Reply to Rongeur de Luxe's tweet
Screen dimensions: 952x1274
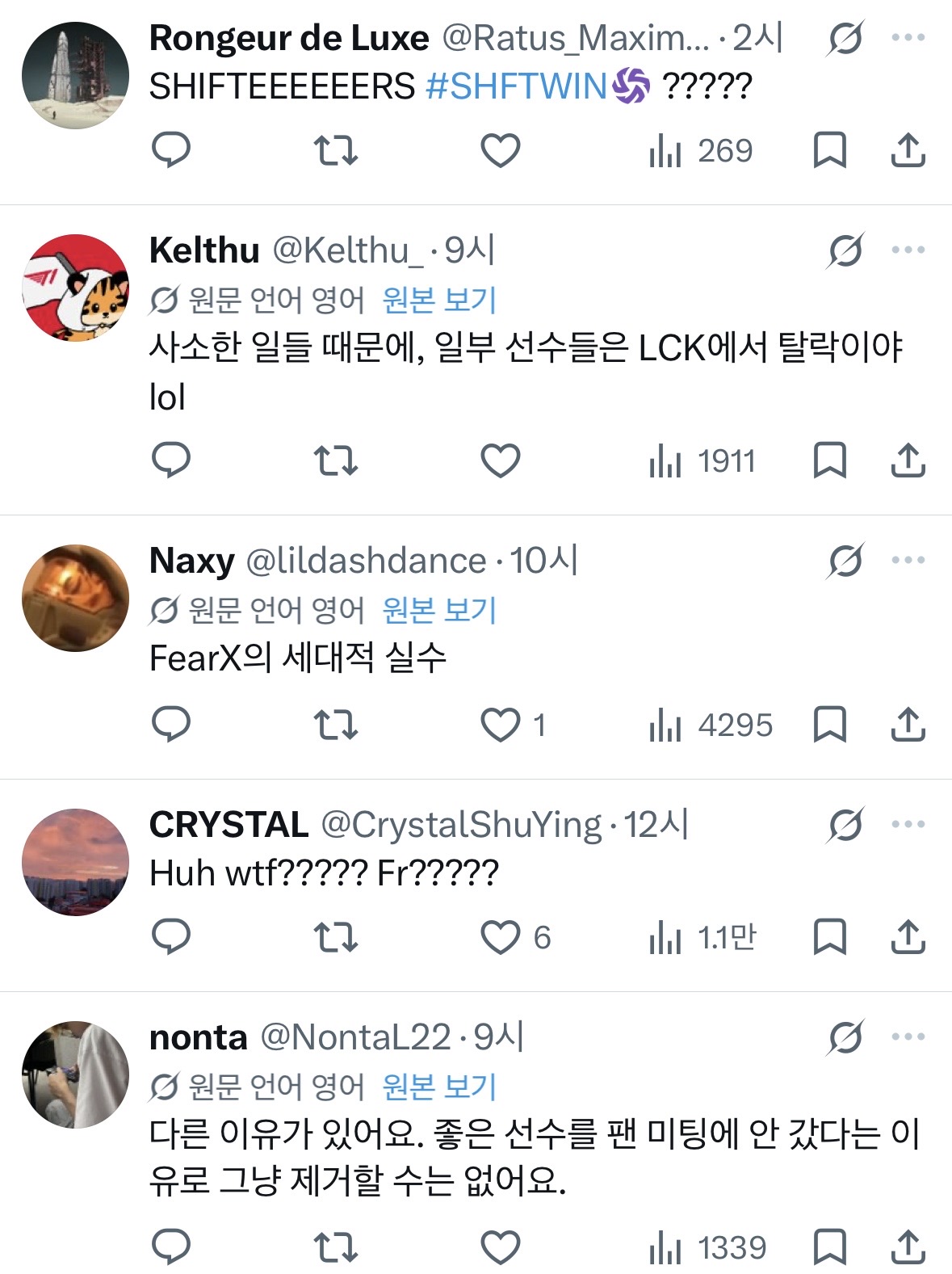pyautogui.click(x=171, y=150)
